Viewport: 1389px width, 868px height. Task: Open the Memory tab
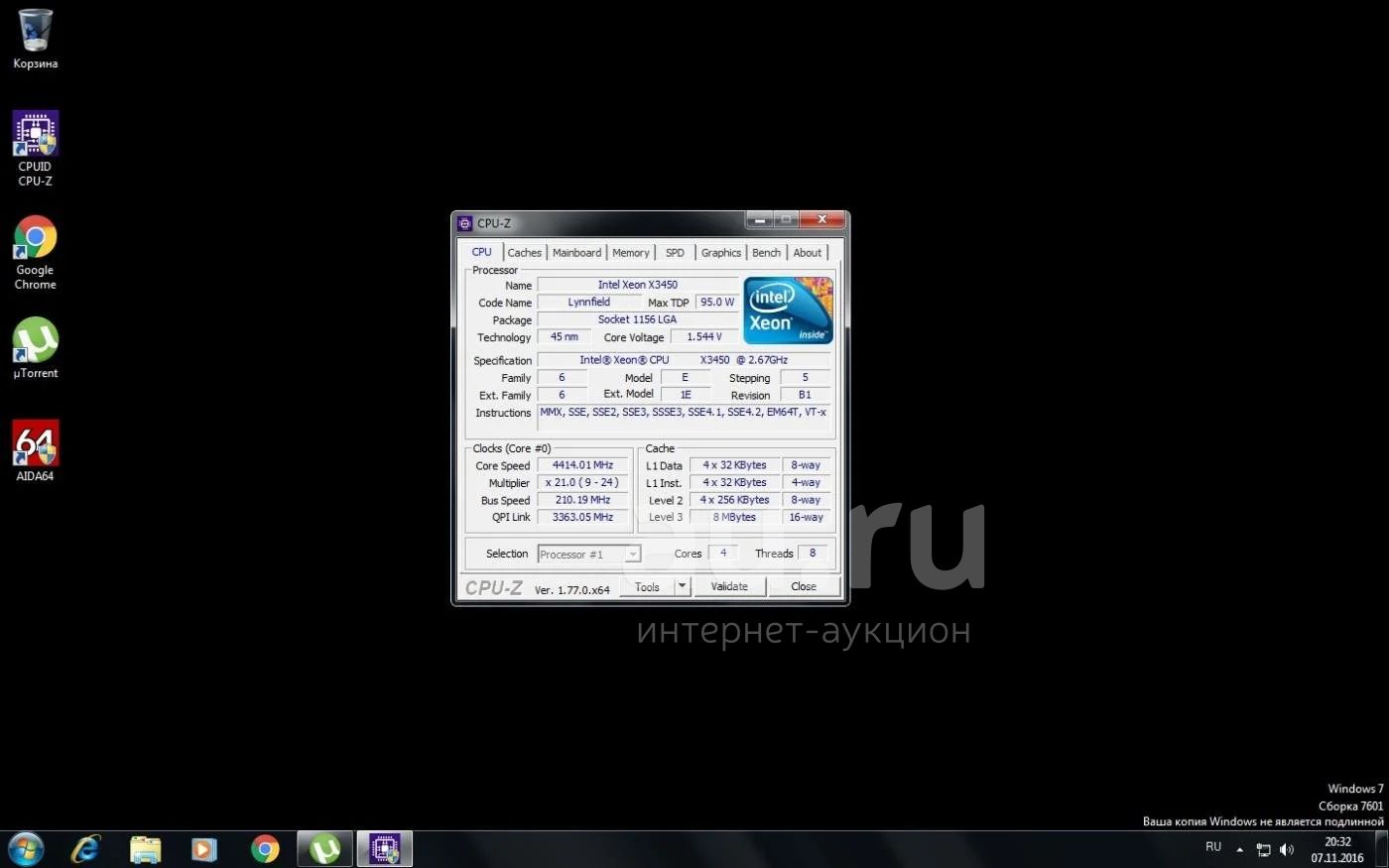point(631,253)
